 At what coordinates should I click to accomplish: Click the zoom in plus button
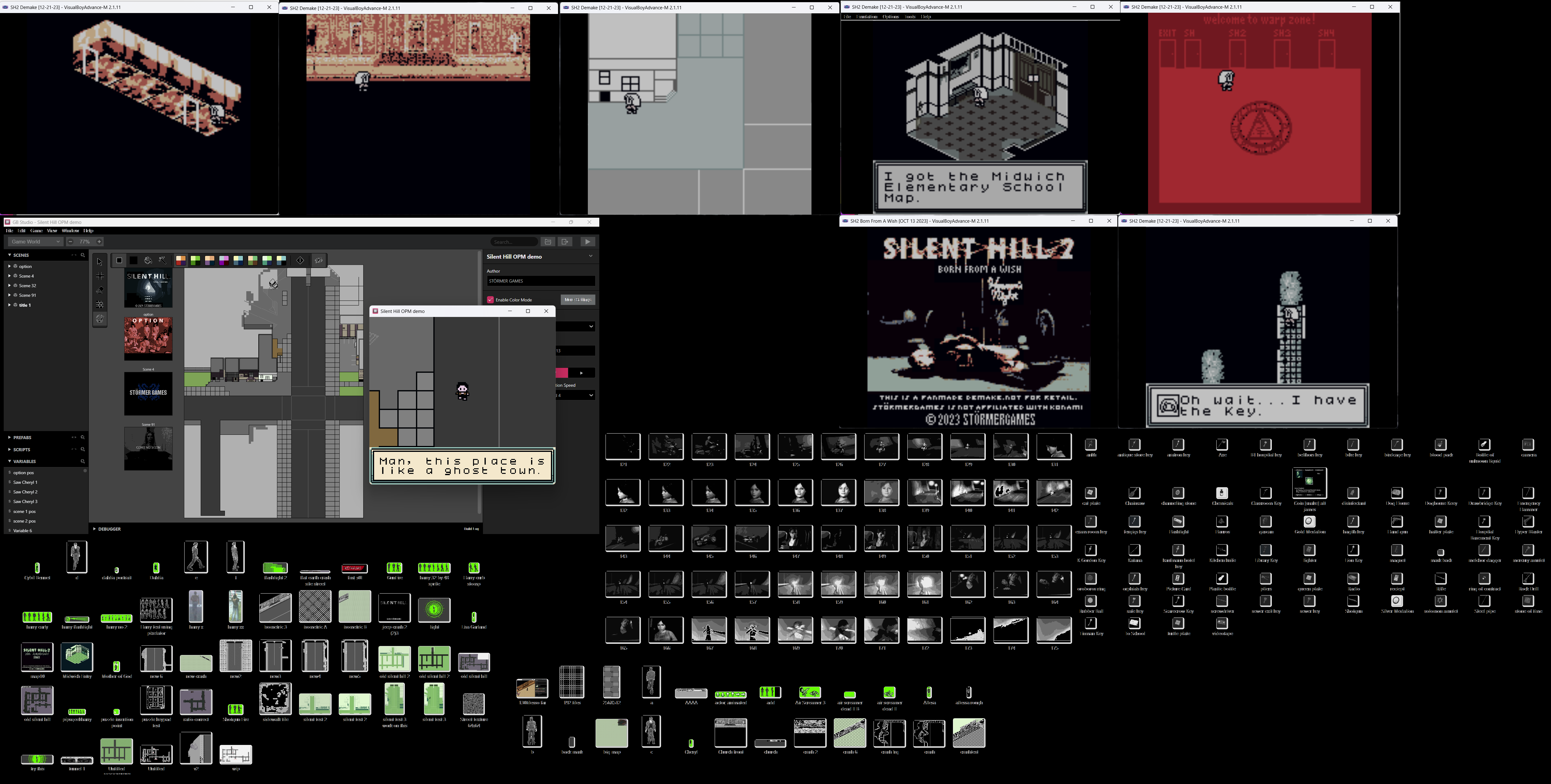click(99, 242)
